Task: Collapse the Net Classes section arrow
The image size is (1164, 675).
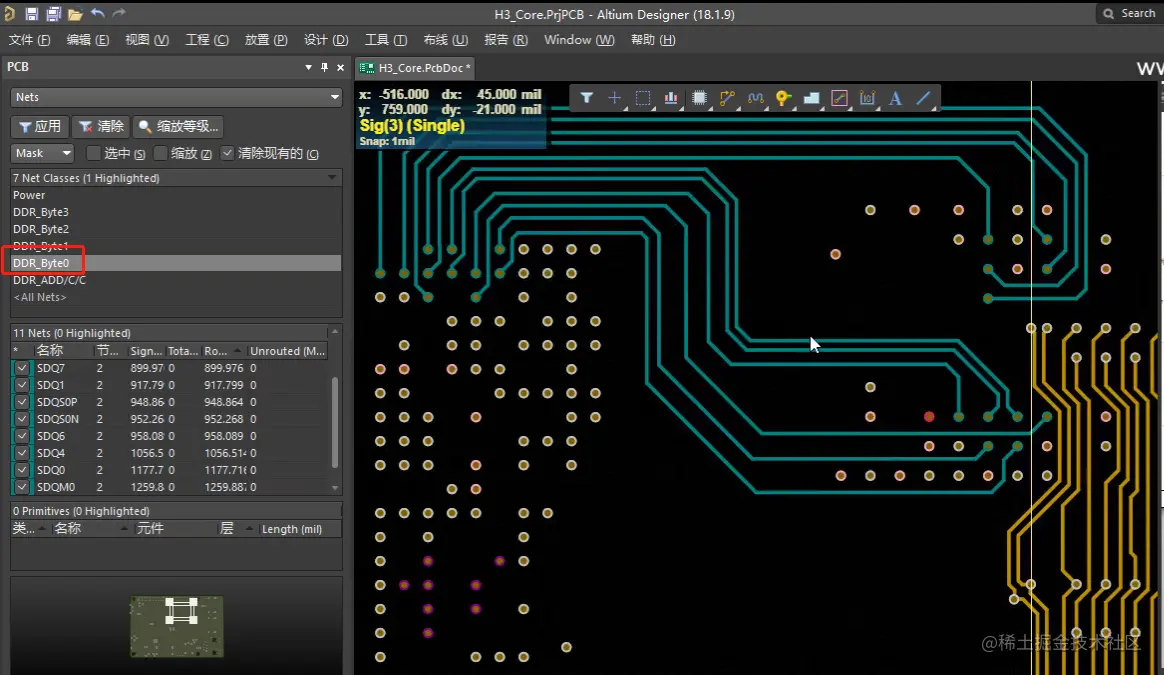Action: (x=332, y=178)
